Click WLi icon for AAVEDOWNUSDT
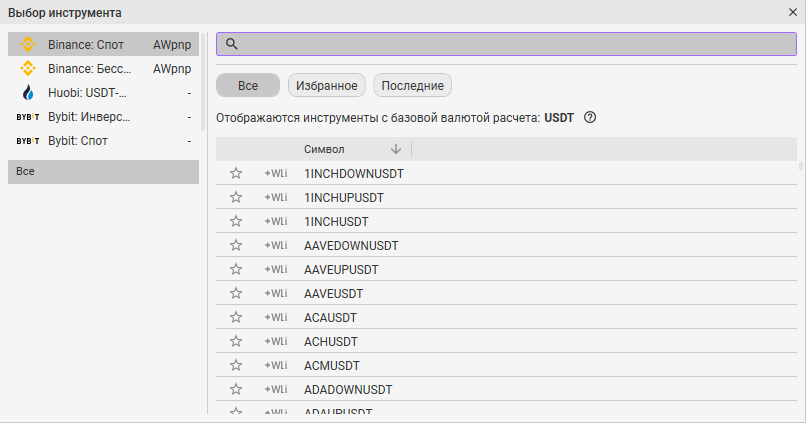 click(276, 245)
